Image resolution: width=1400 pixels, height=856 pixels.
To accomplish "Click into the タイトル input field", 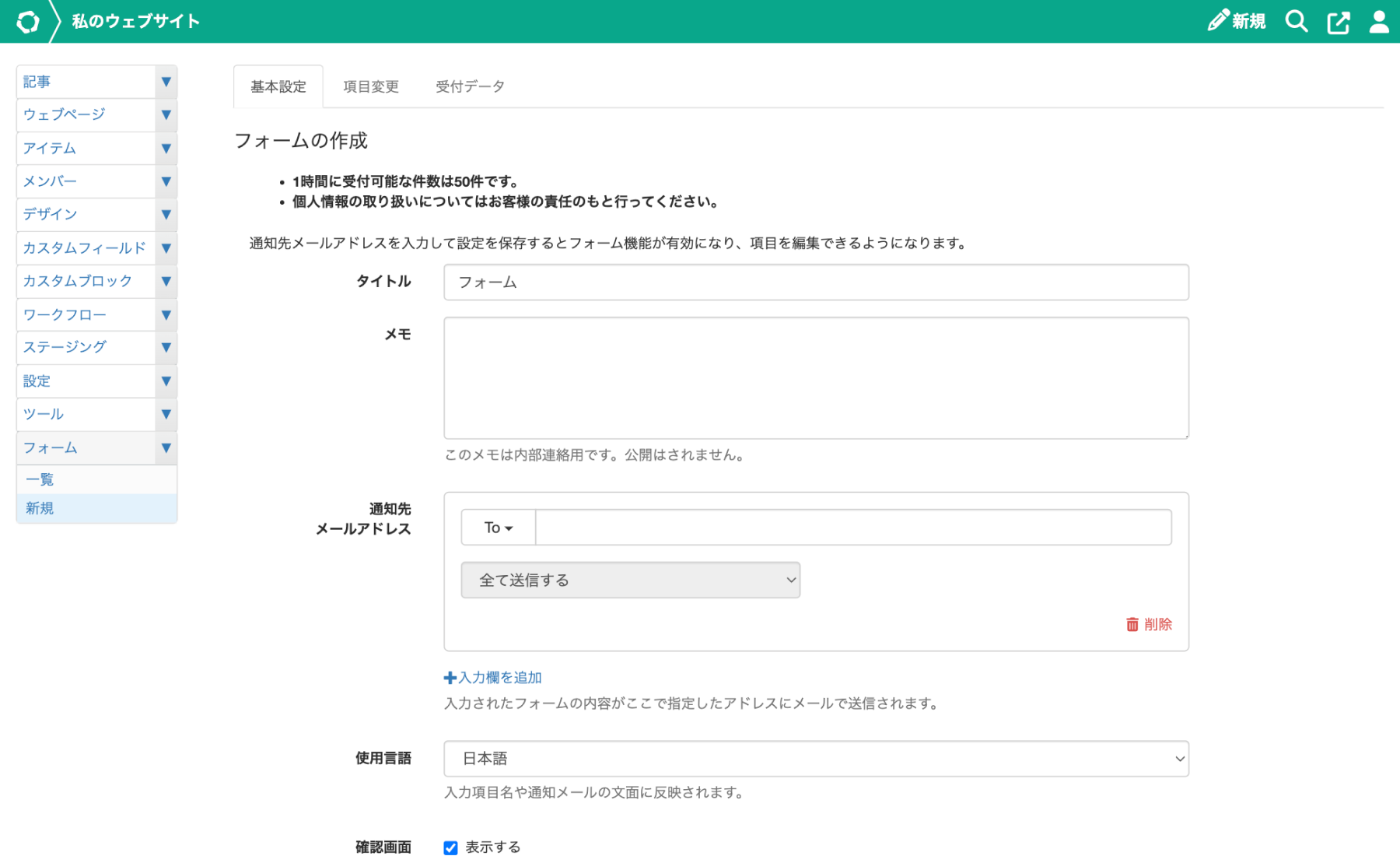I will [815, 282].
